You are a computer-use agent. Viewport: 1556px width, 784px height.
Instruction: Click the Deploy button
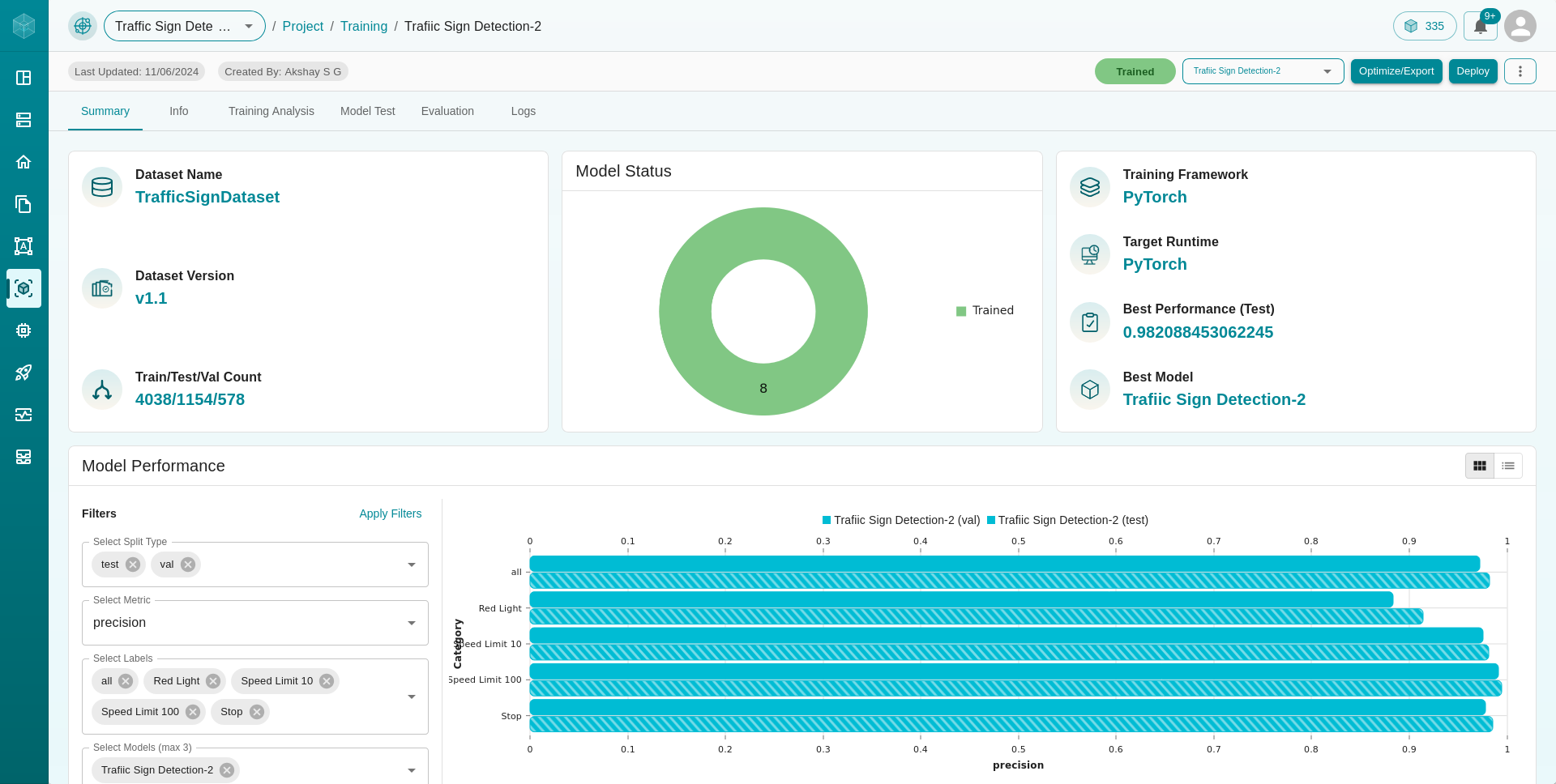(1473, 71)
